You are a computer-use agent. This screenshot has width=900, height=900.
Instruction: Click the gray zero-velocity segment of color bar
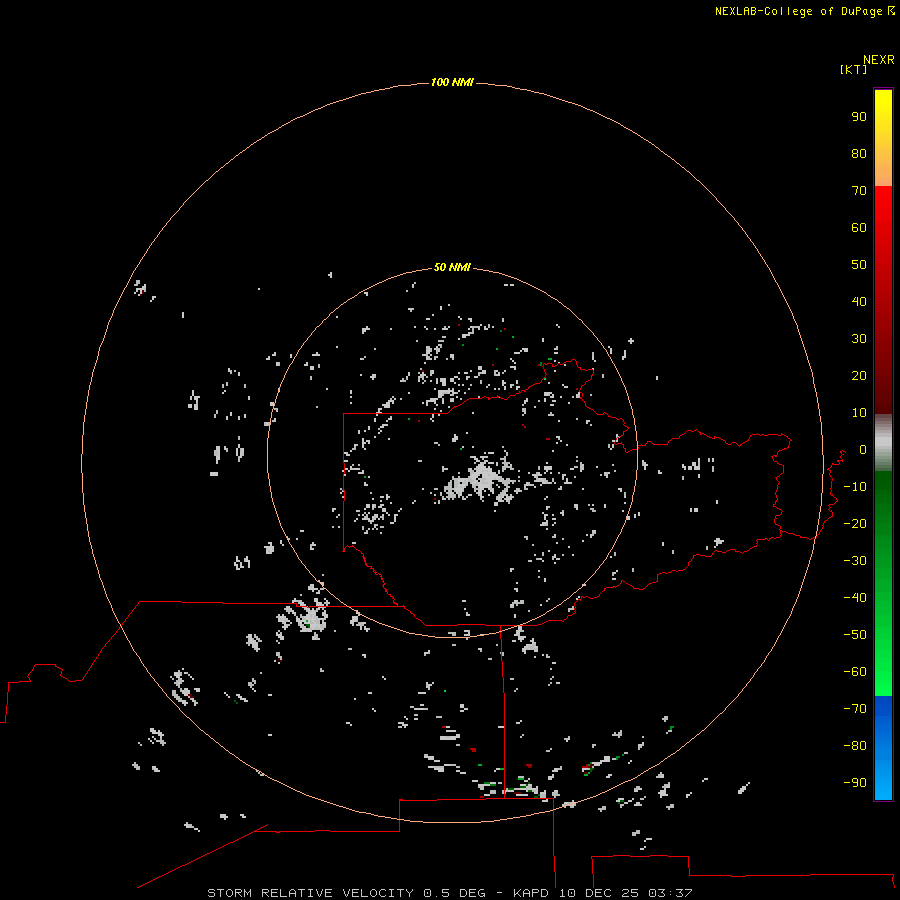[x=883, y=443]
